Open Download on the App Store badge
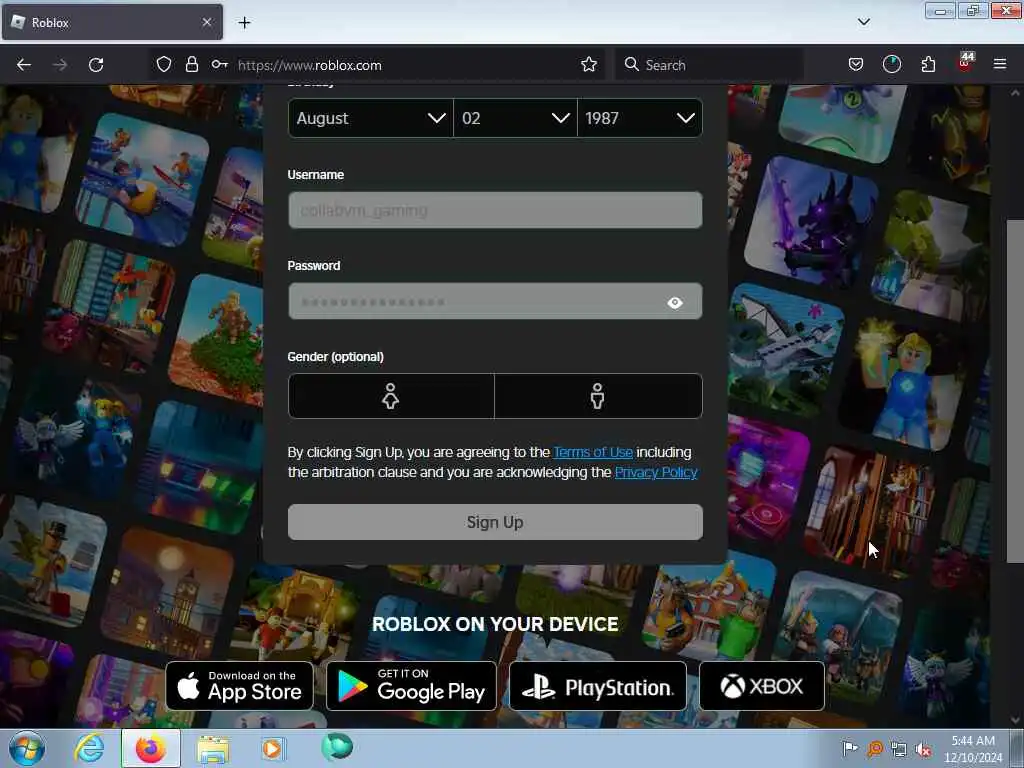Image resolution: width=1024 pixels, height=768 pixels. [240, 686]
